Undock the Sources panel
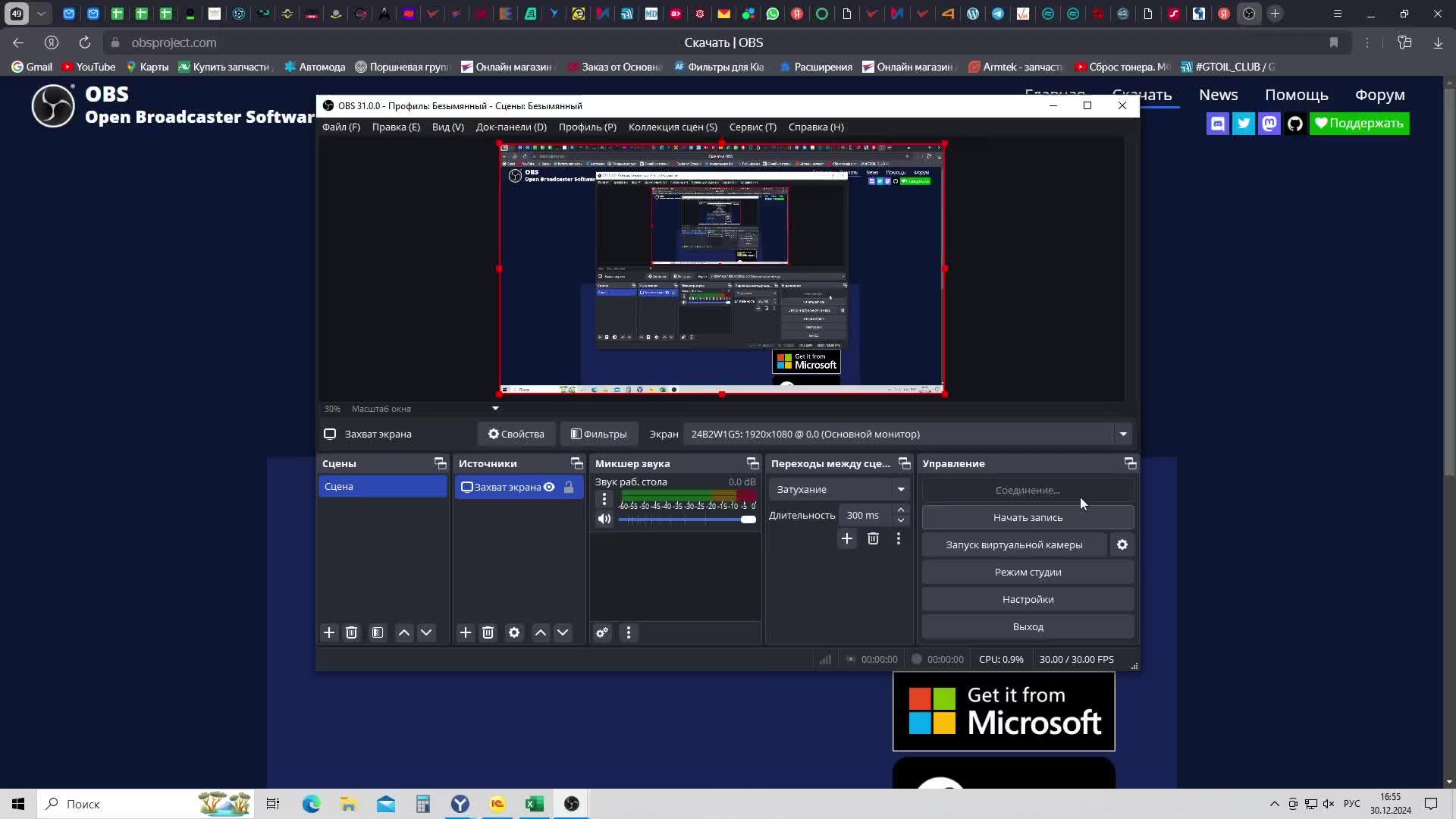Image resolution: width=1456 pixels, height=819 pixels. click(x=576, y=463)
